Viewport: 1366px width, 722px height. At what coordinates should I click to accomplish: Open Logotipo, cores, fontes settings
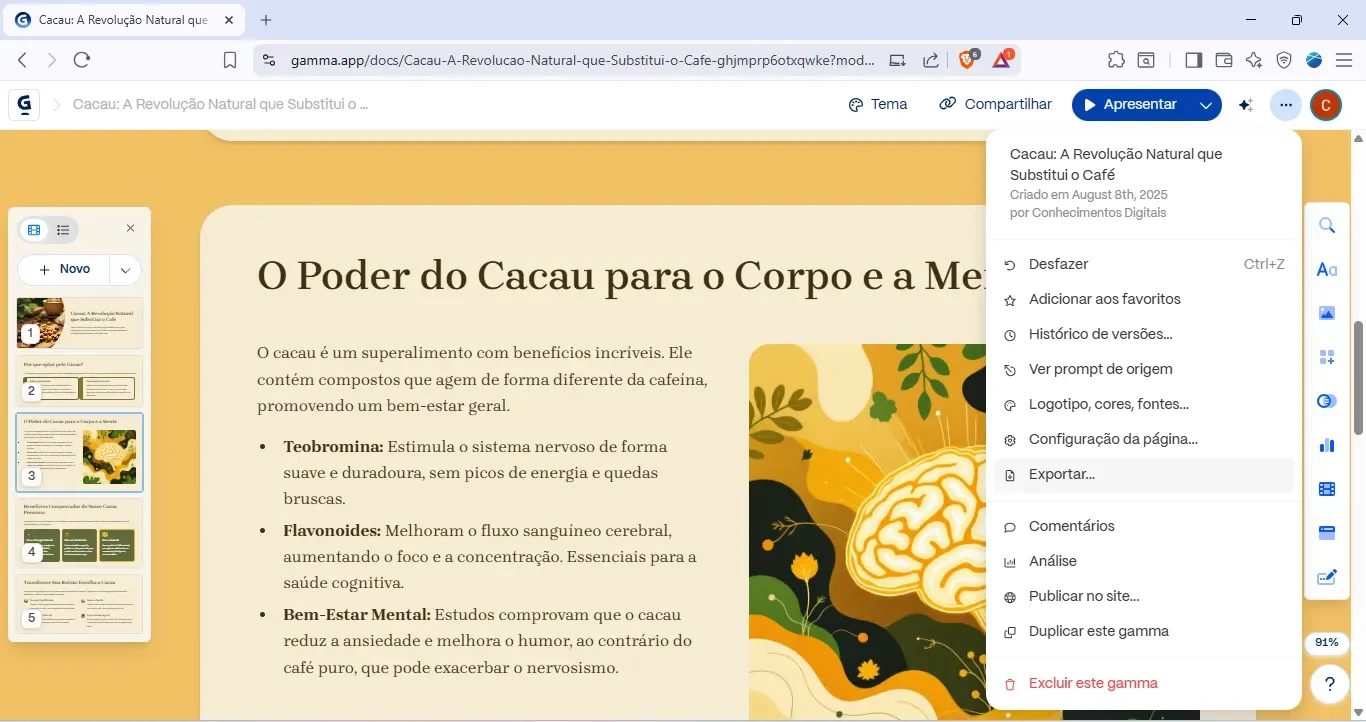click(1143, 404)
